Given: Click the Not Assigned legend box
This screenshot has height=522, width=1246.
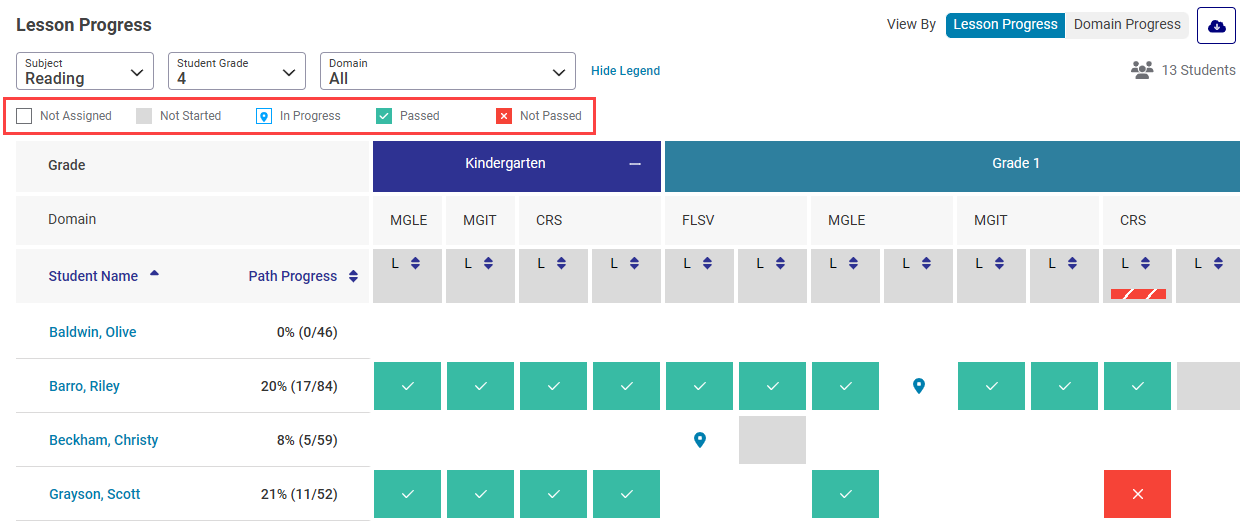Looking at the screenshot, I should pyautogui.click(x=24, y=116).
